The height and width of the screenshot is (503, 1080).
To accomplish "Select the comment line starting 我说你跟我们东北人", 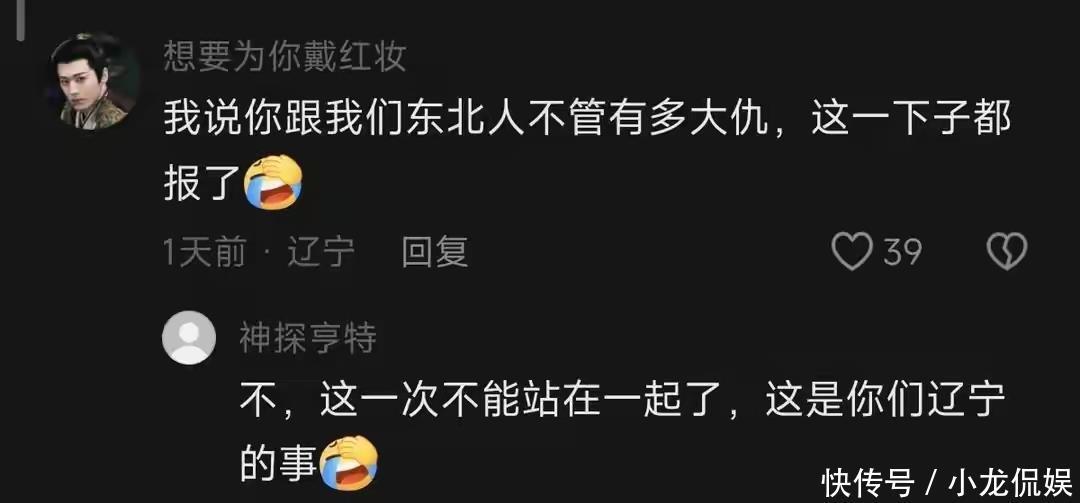I will [587, 121].
